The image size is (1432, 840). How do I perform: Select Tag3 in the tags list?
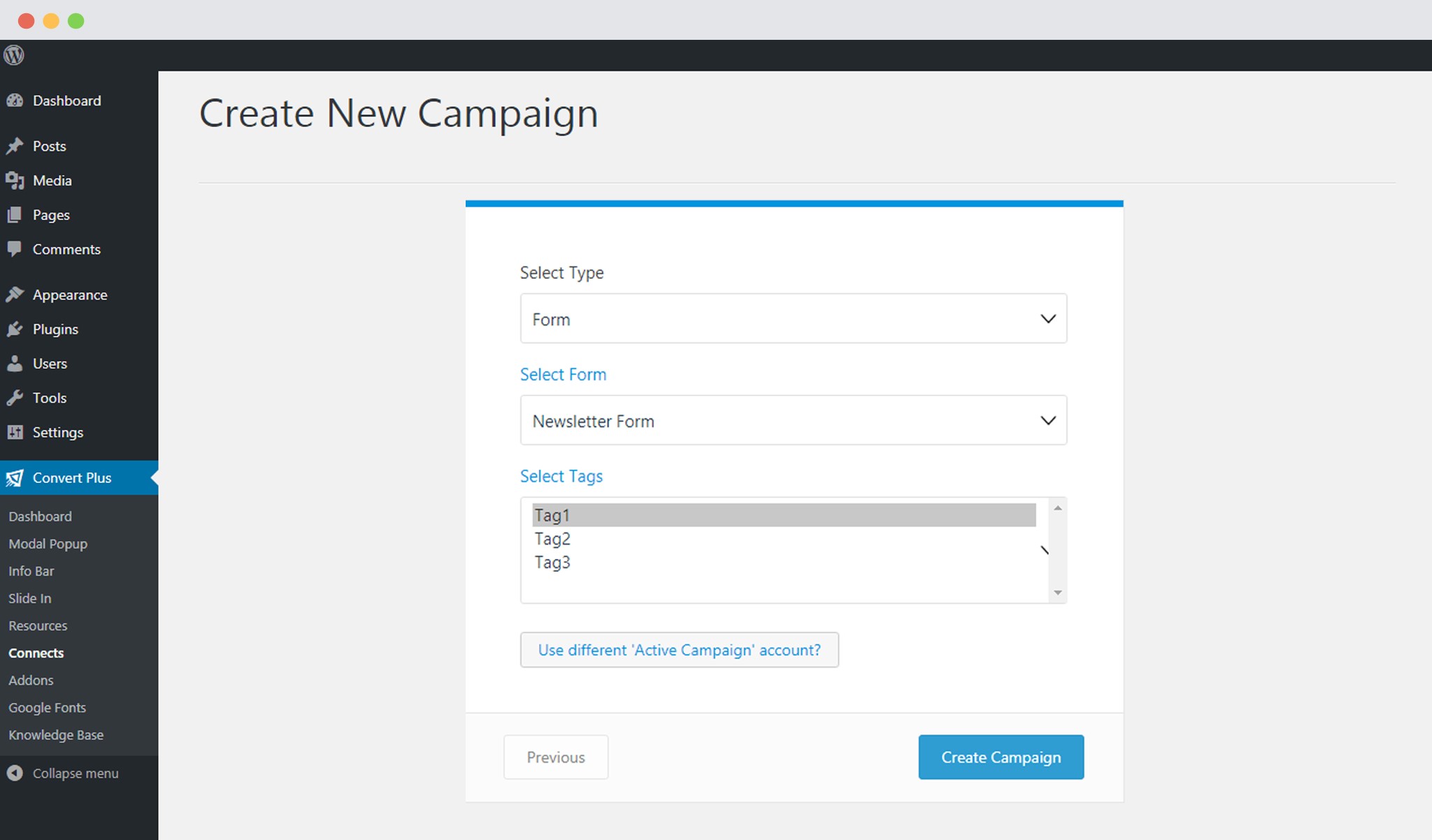(784, 562)
